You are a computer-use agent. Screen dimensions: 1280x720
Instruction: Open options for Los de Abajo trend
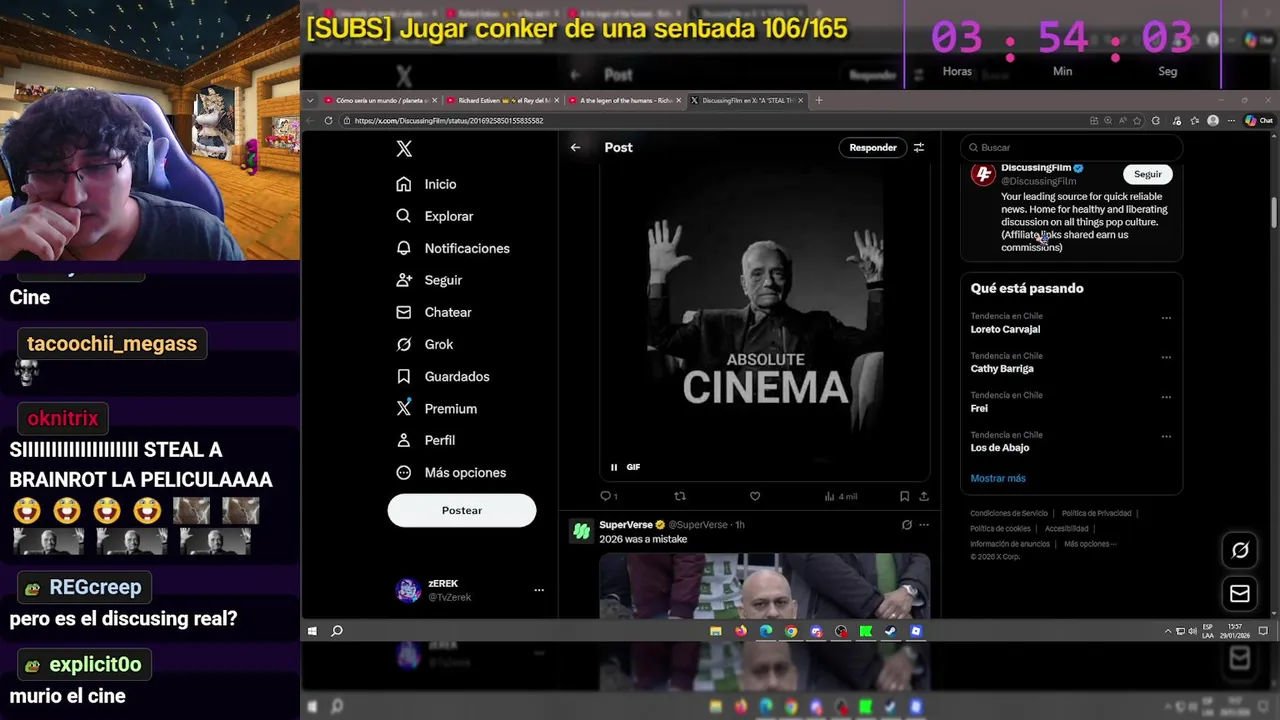coord(1166,437)
